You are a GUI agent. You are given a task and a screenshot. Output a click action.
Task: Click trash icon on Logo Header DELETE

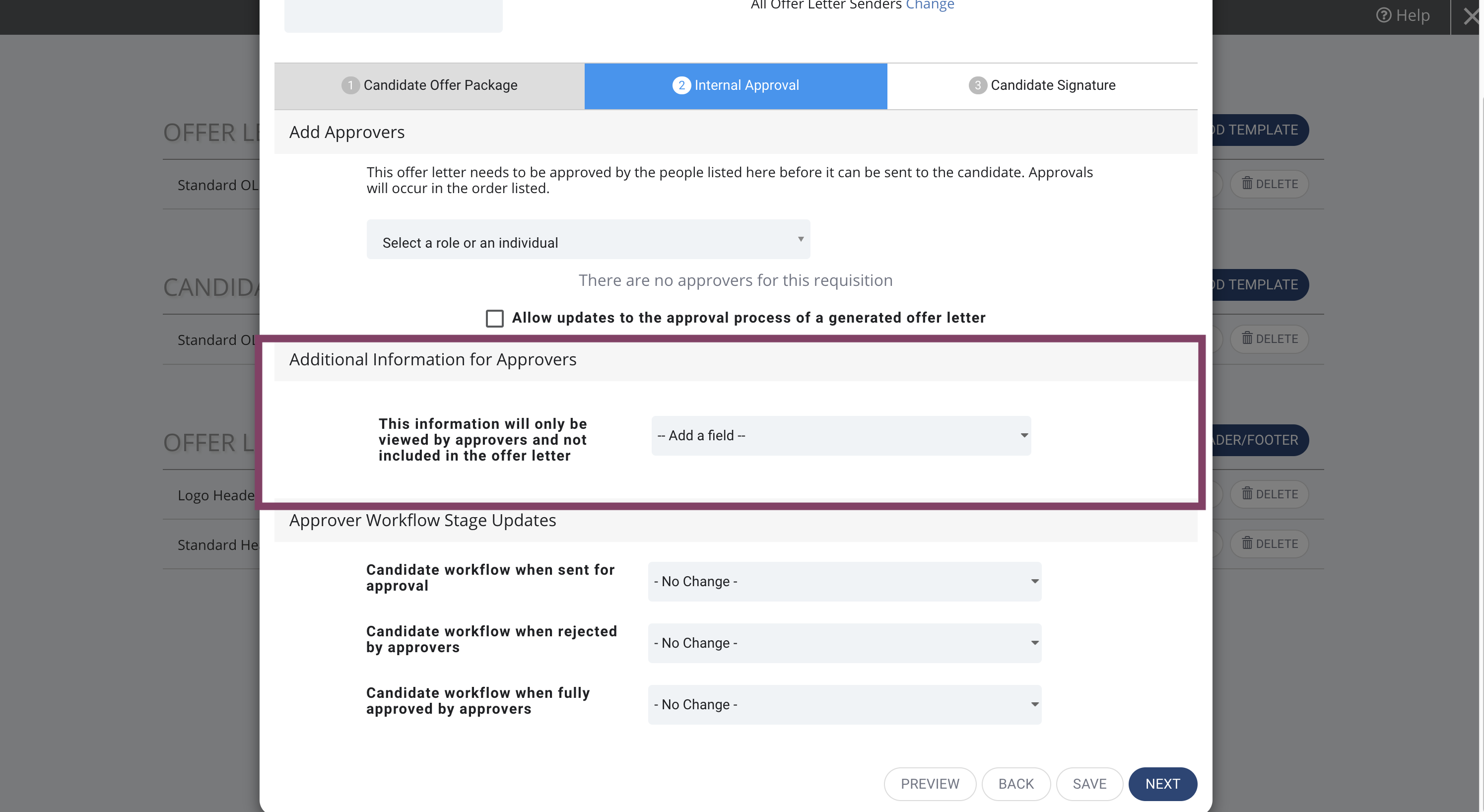click(1247, 493)
